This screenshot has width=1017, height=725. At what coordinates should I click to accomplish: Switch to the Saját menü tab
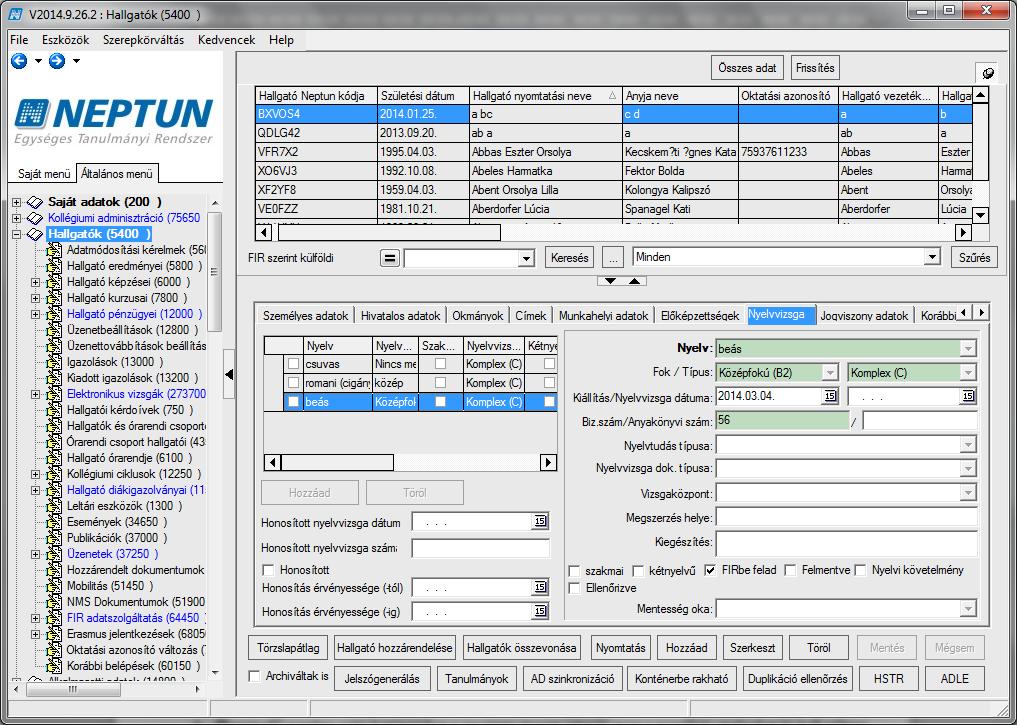(x=44, y=174)
